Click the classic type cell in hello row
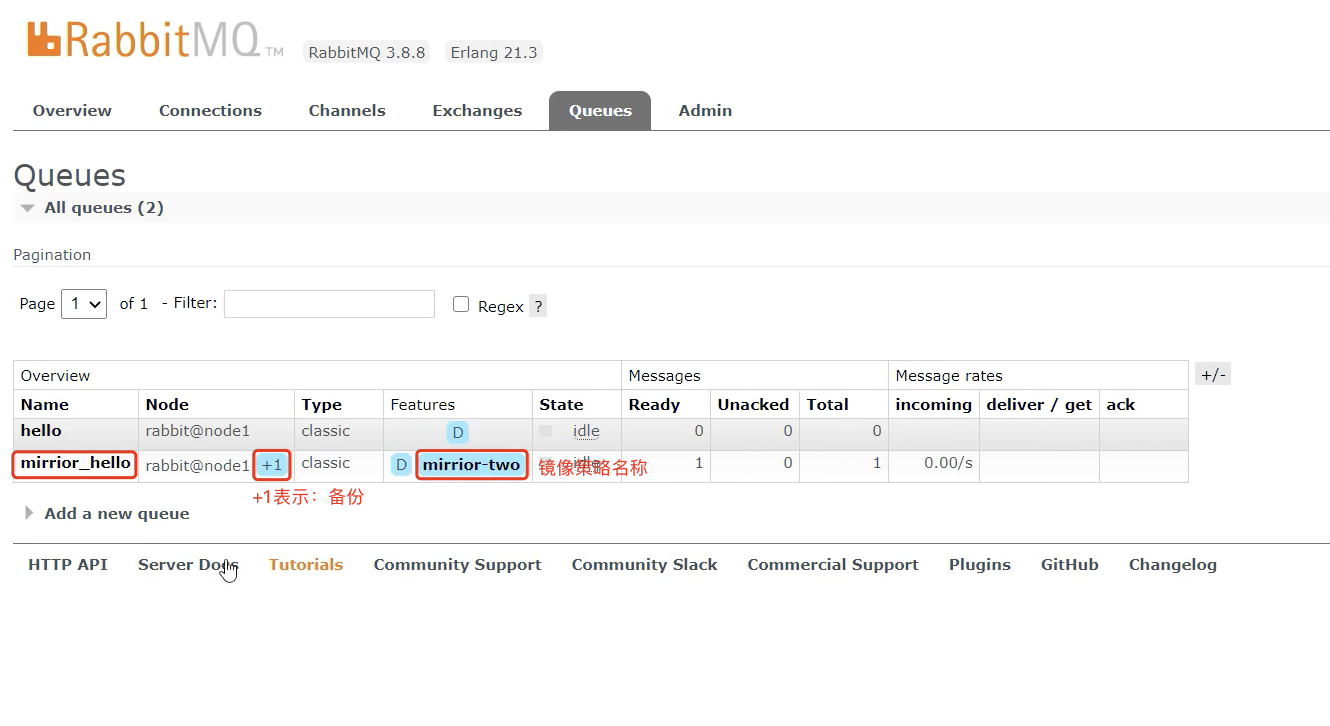The image size is (1330, 726). point(326,431)
